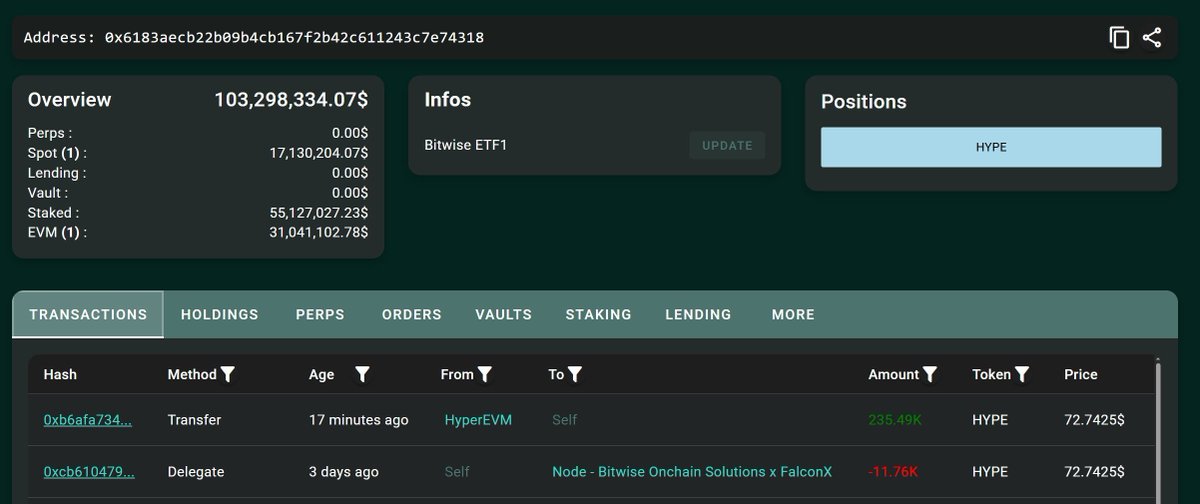
Task: Open the Perps tab
Action: (x=320, y=314)
